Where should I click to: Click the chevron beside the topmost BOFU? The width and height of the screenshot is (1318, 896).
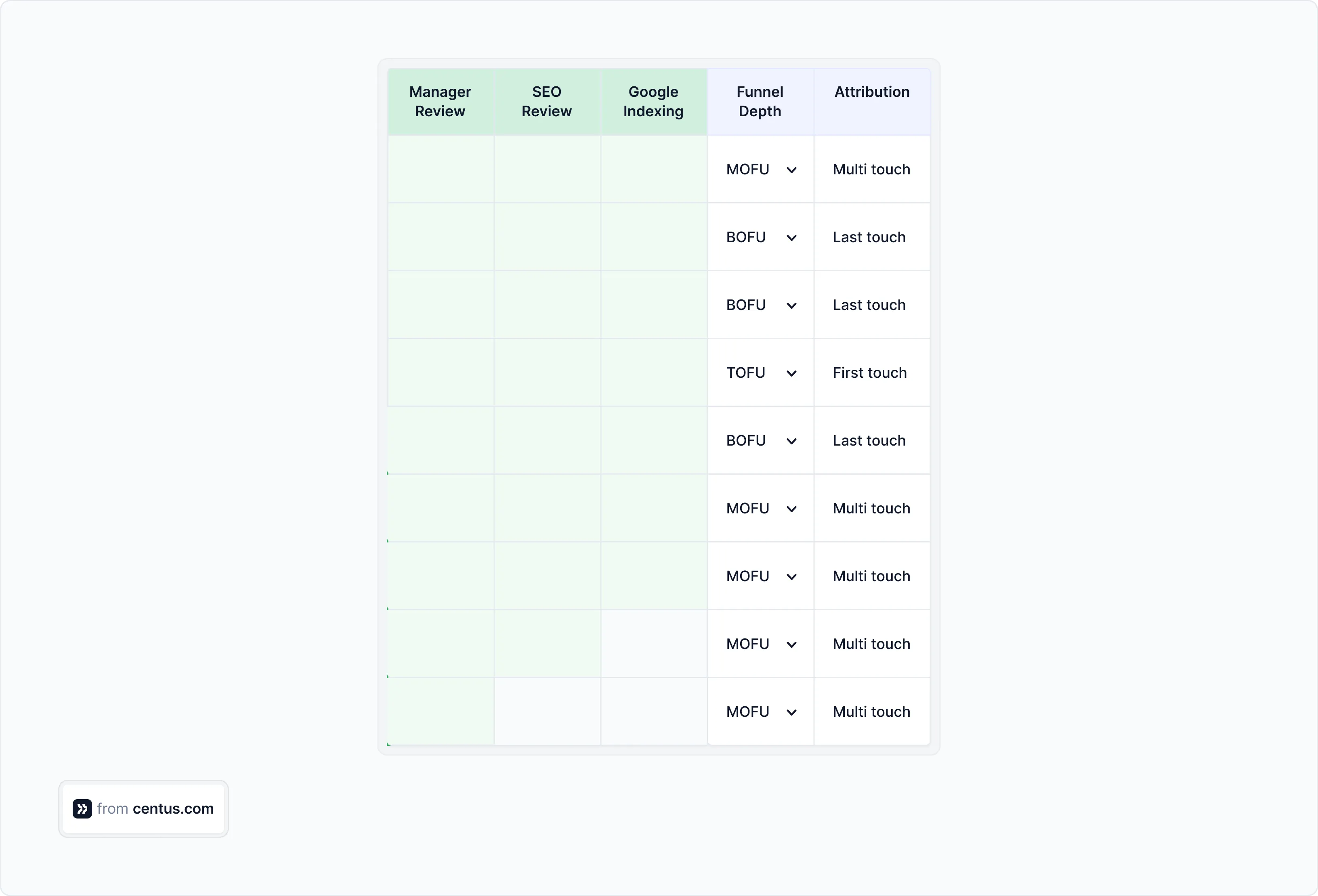click(791, 237)
